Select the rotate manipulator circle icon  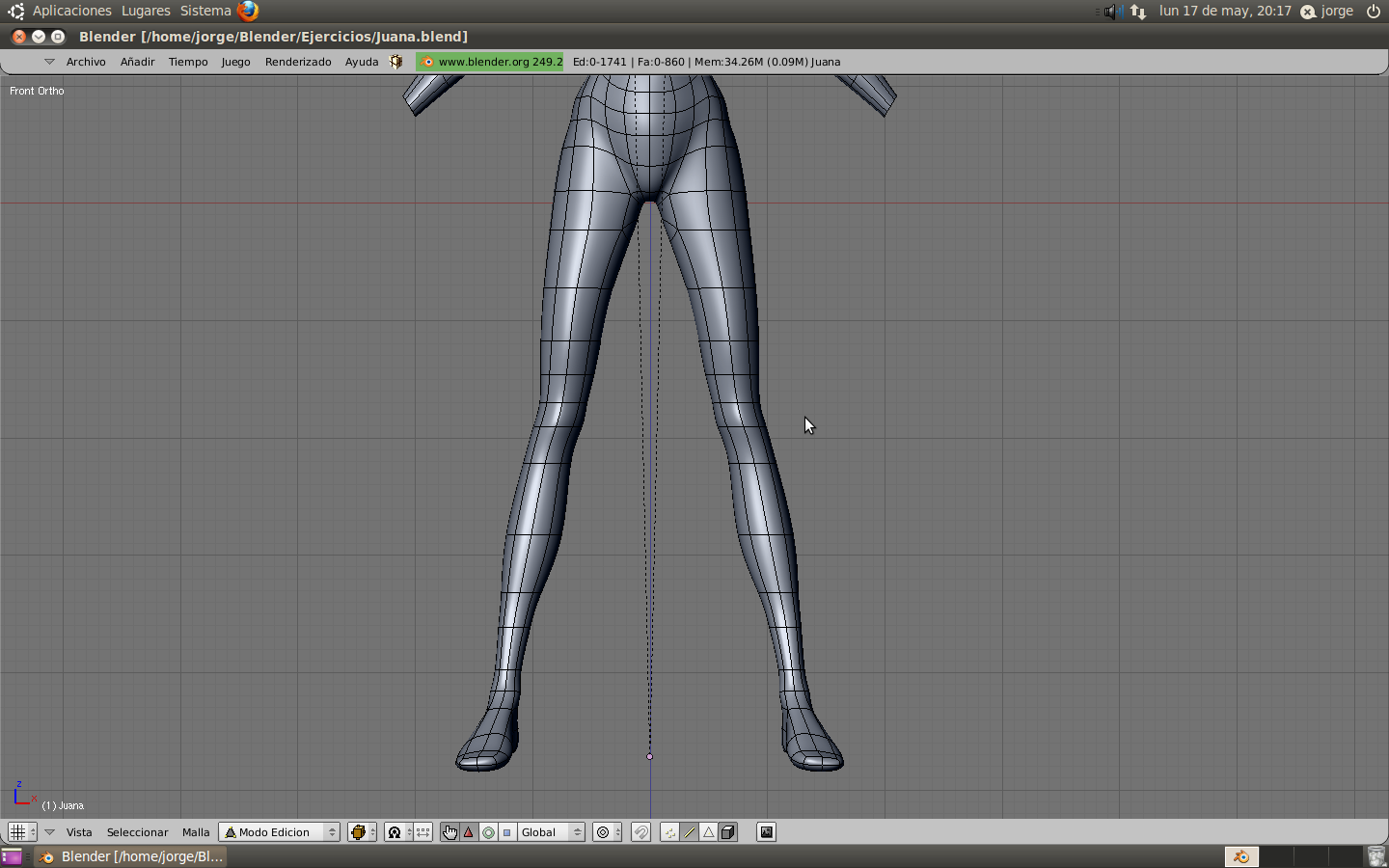pos(488,832)
